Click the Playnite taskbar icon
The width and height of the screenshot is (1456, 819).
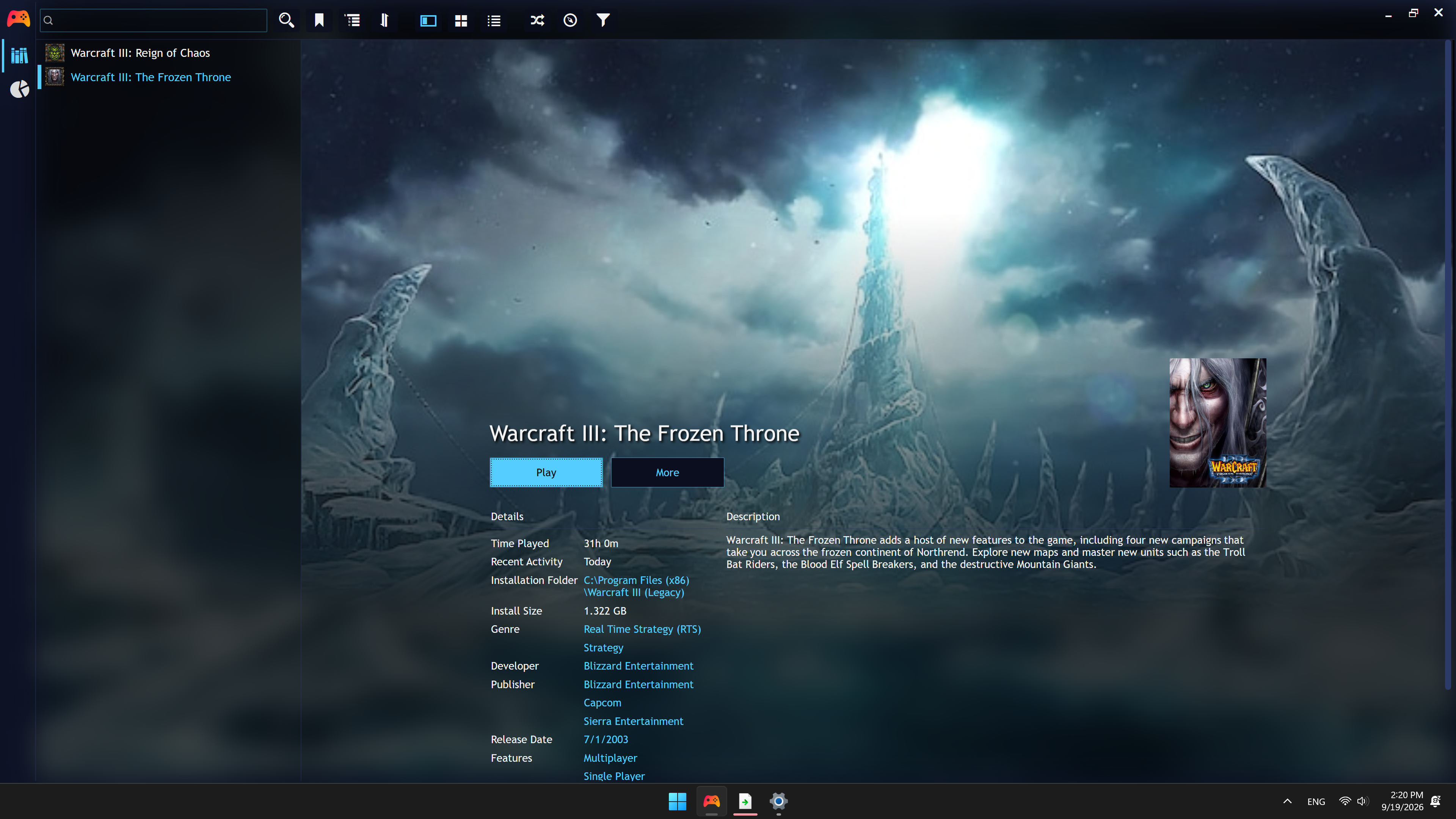(711, 802)
